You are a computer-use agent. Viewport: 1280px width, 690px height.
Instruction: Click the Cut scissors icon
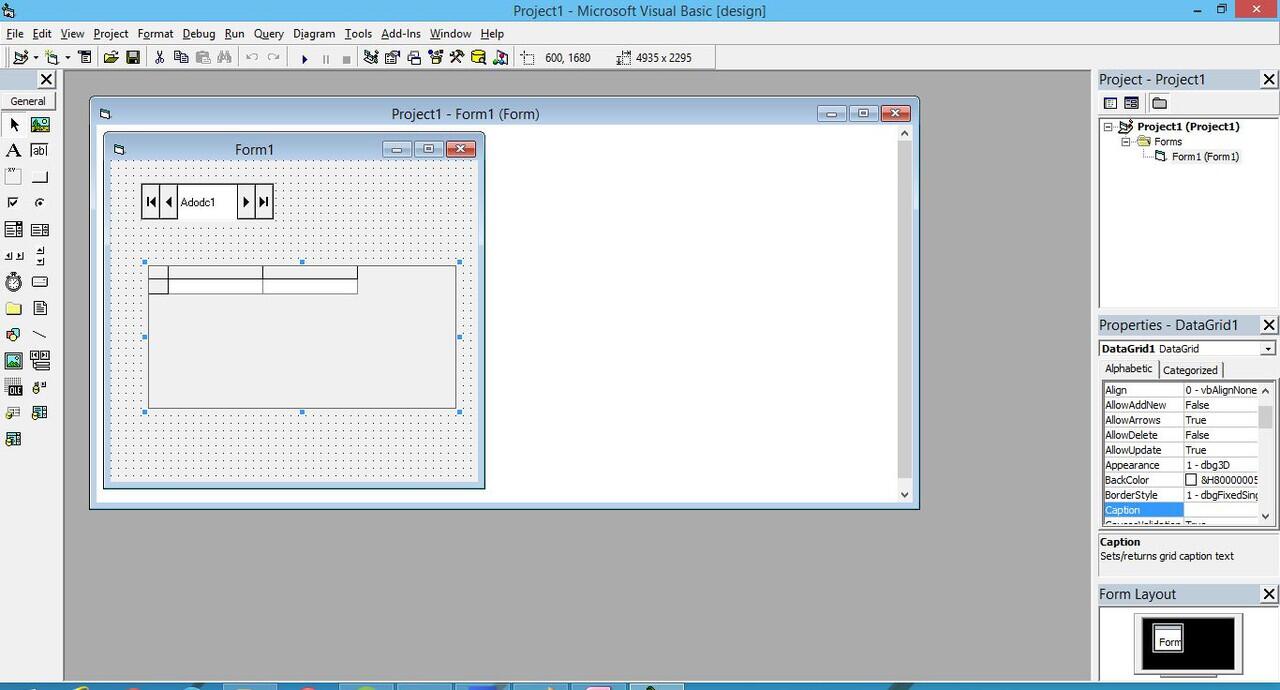(x=159, y=58)
